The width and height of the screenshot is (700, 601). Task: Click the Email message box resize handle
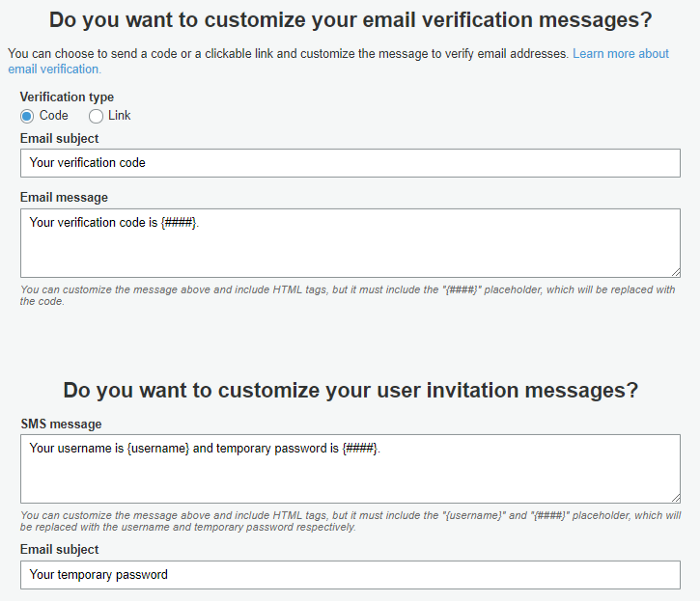click(675, 271)
